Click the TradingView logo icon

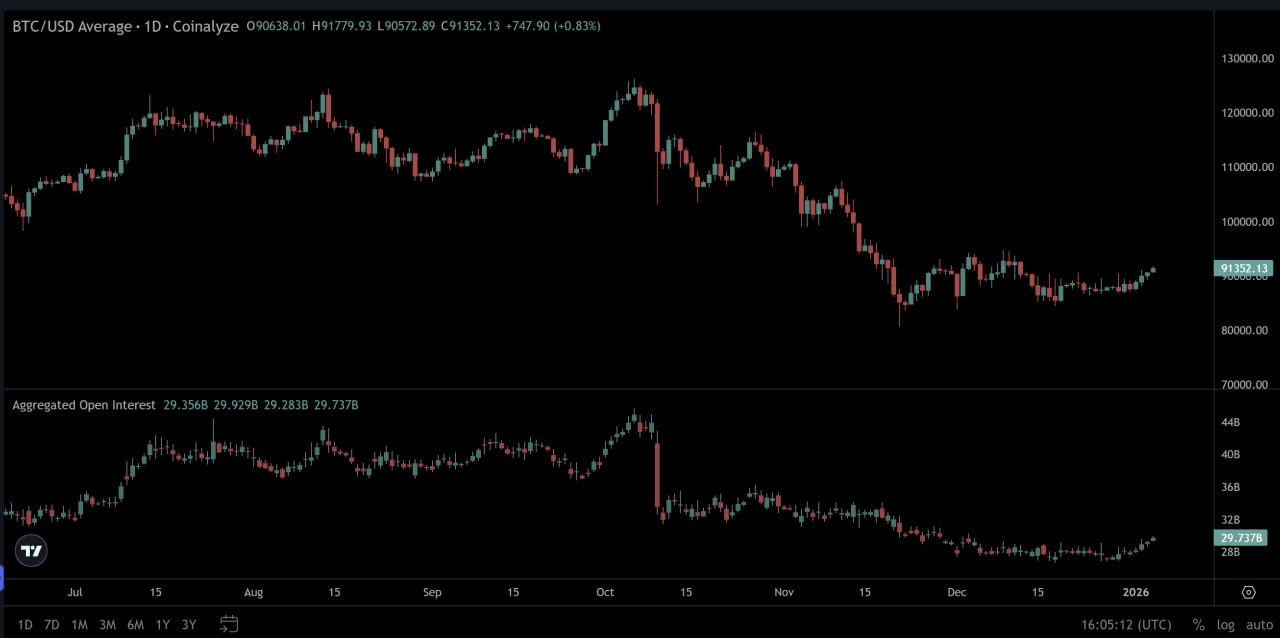click(30, 550)
